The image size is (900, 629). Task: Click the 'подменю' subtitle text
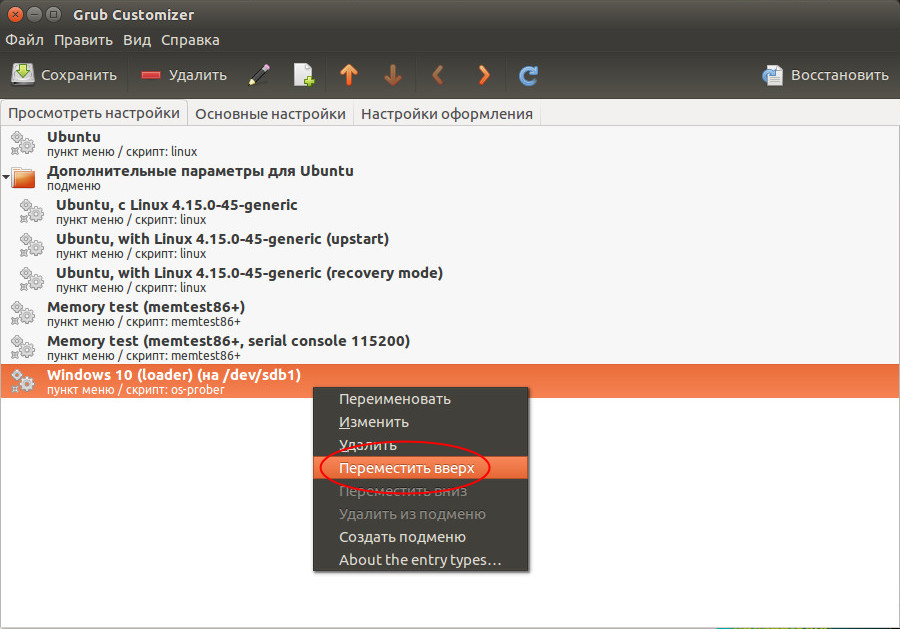click(x=73, y=186)
